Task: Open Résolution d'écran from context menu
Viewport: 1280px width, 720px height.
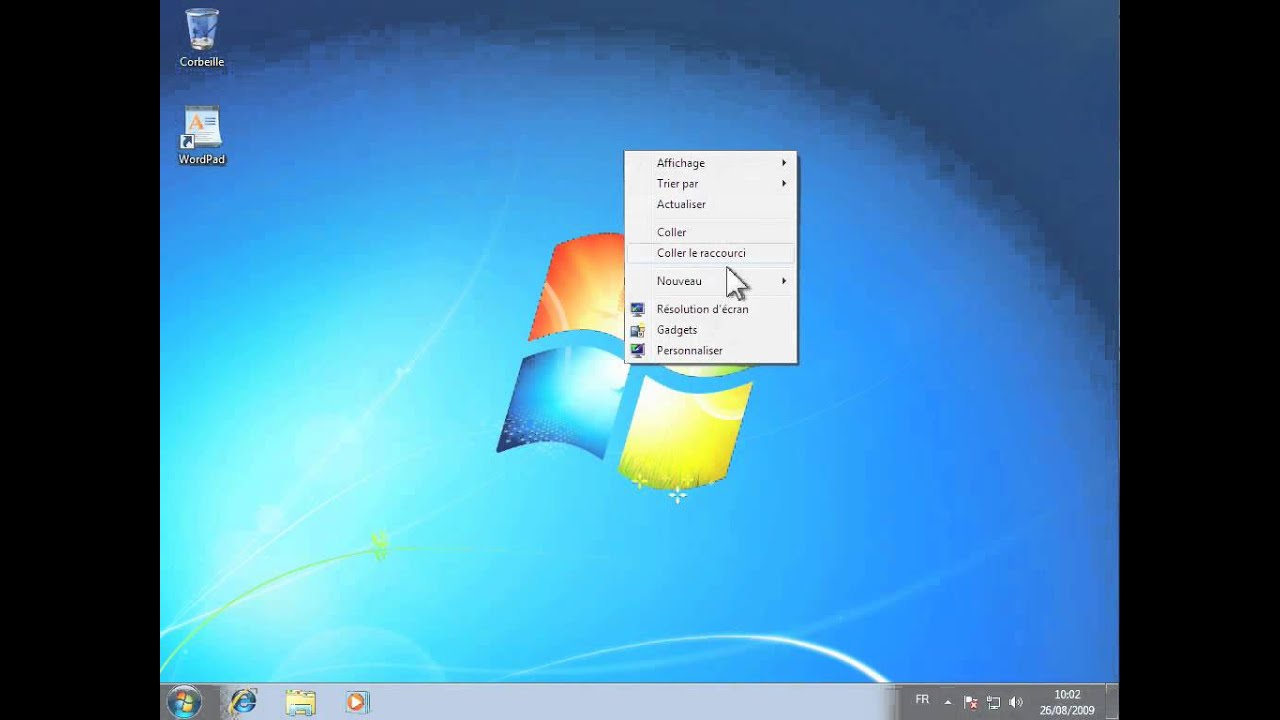Action: click(711, 309)
